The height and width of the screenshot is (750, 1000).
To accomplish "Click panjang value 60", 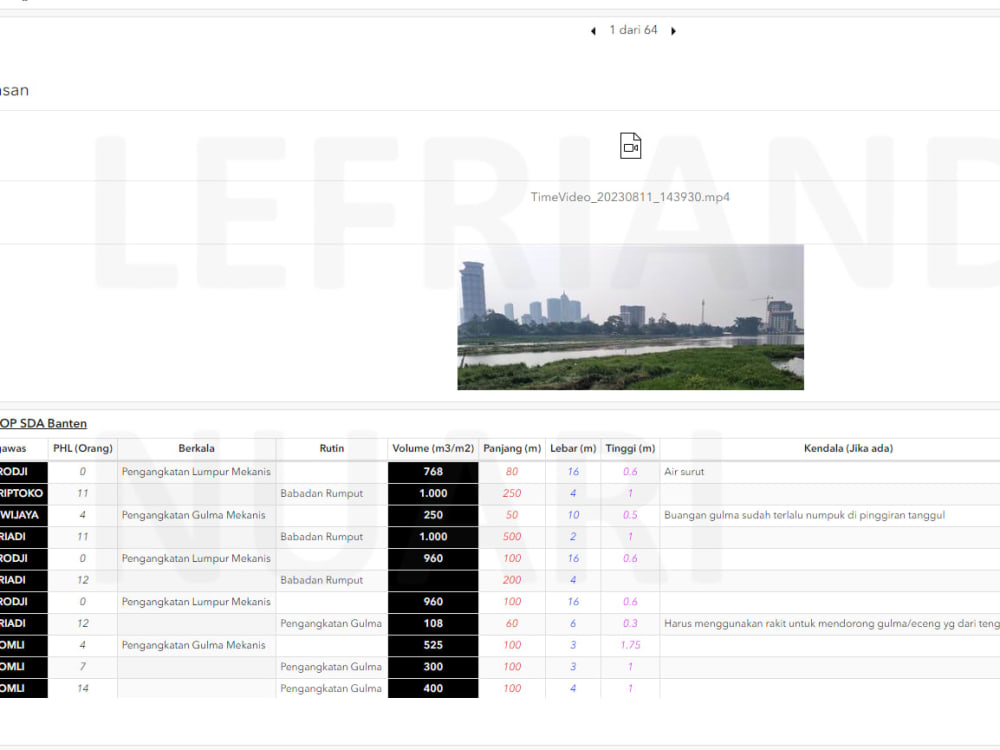I will (x=512, y=624).
